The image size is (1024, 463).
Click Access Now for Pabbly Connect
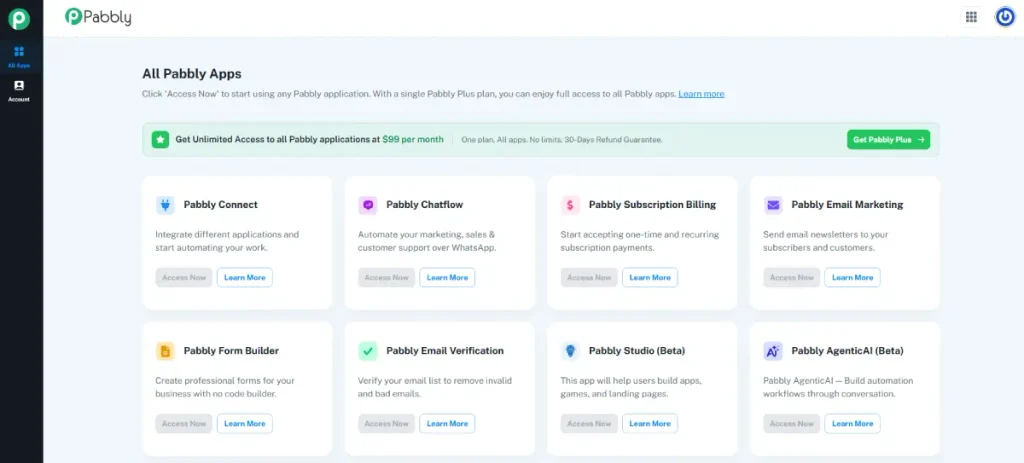(x=184, y=278)
